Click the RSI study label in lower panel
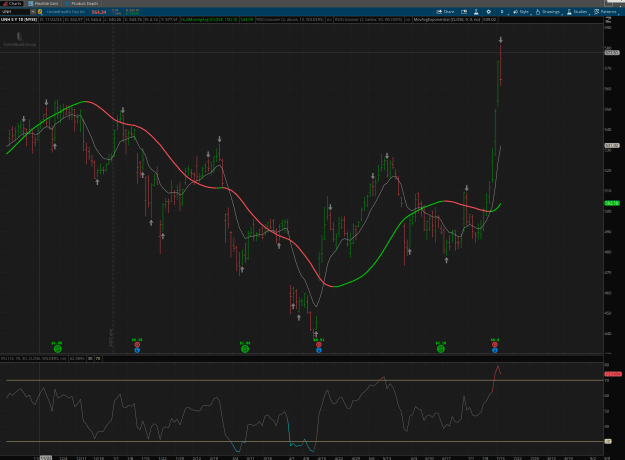Viewport: 625px width, 460px height. [33, 358]
